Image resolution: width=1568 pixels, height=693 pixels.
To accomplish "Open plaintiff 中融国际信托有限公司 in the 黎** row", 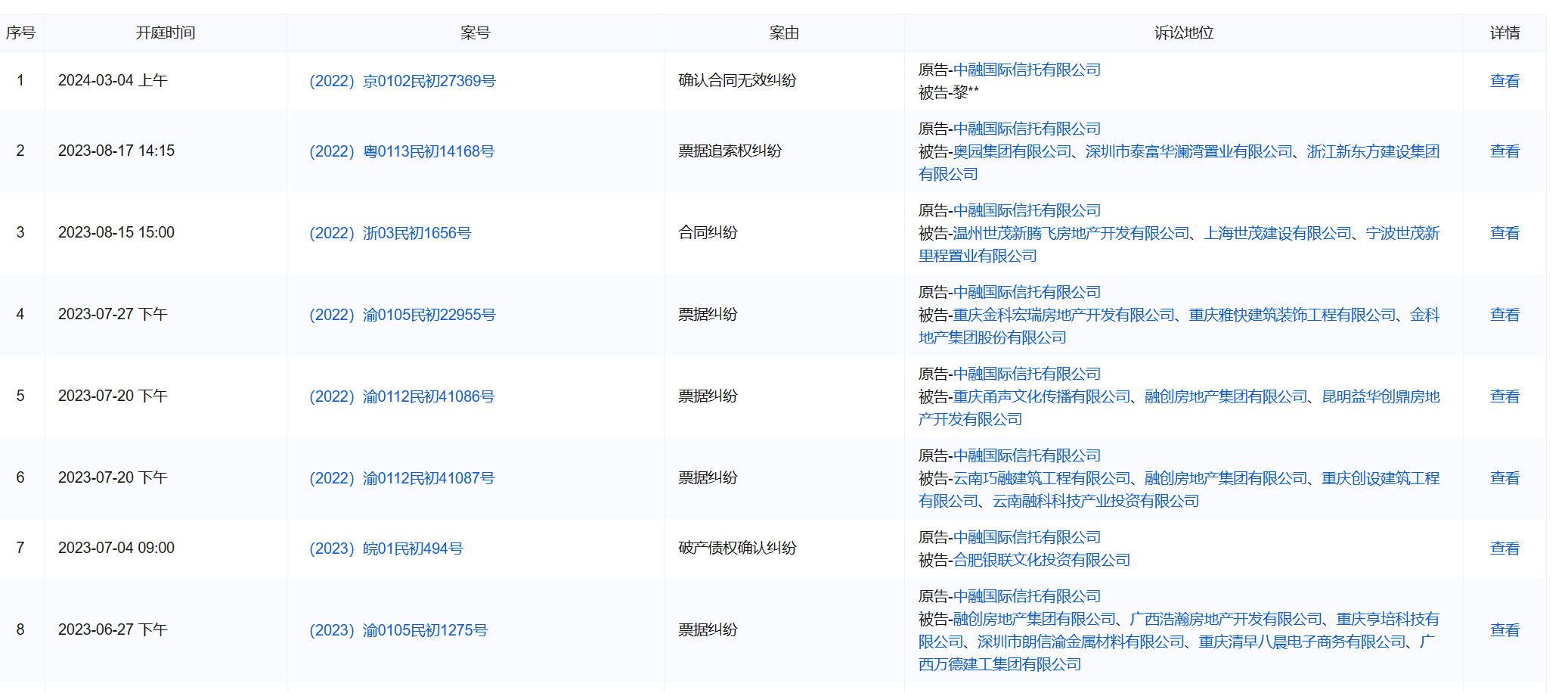I will tap(1027, 70).
